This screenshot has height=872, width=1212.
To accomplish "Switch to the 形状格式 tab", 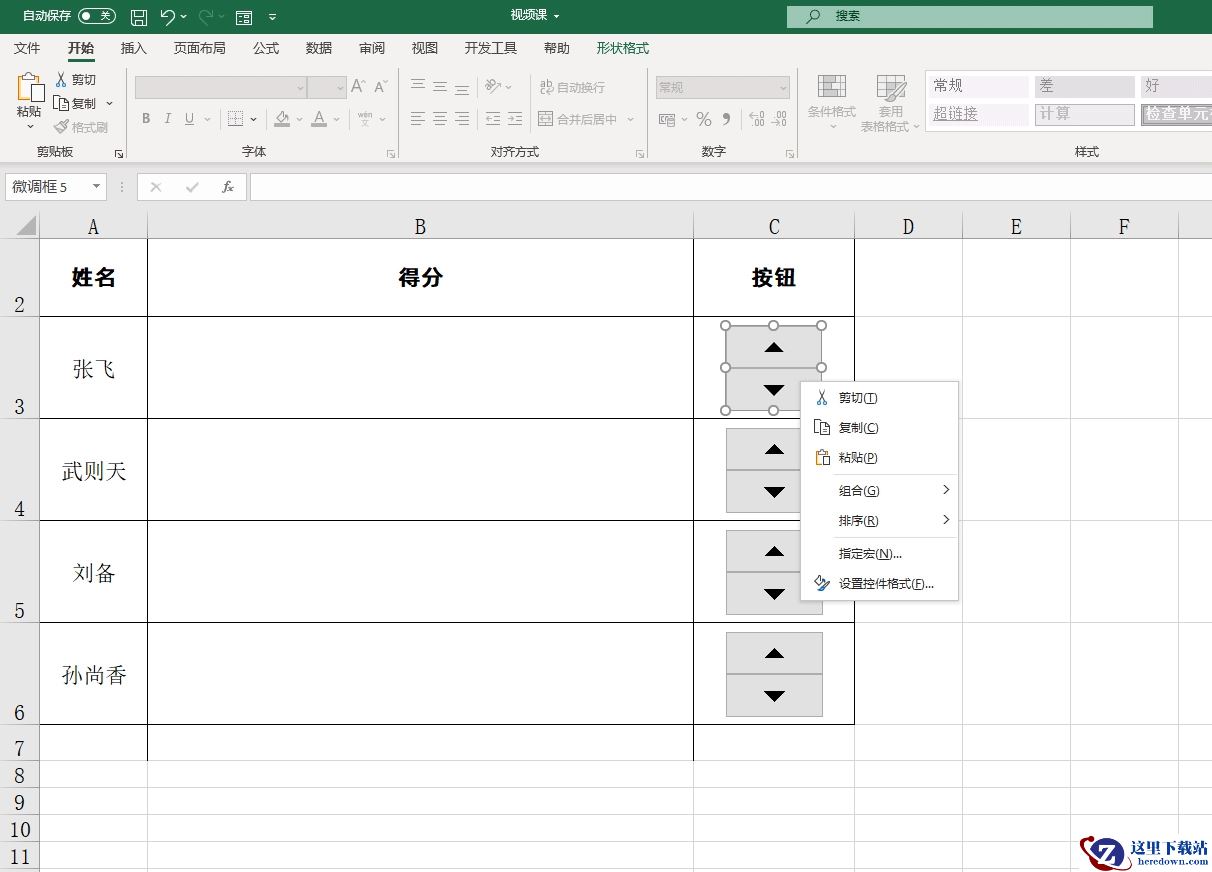I will tap(622, 48).
